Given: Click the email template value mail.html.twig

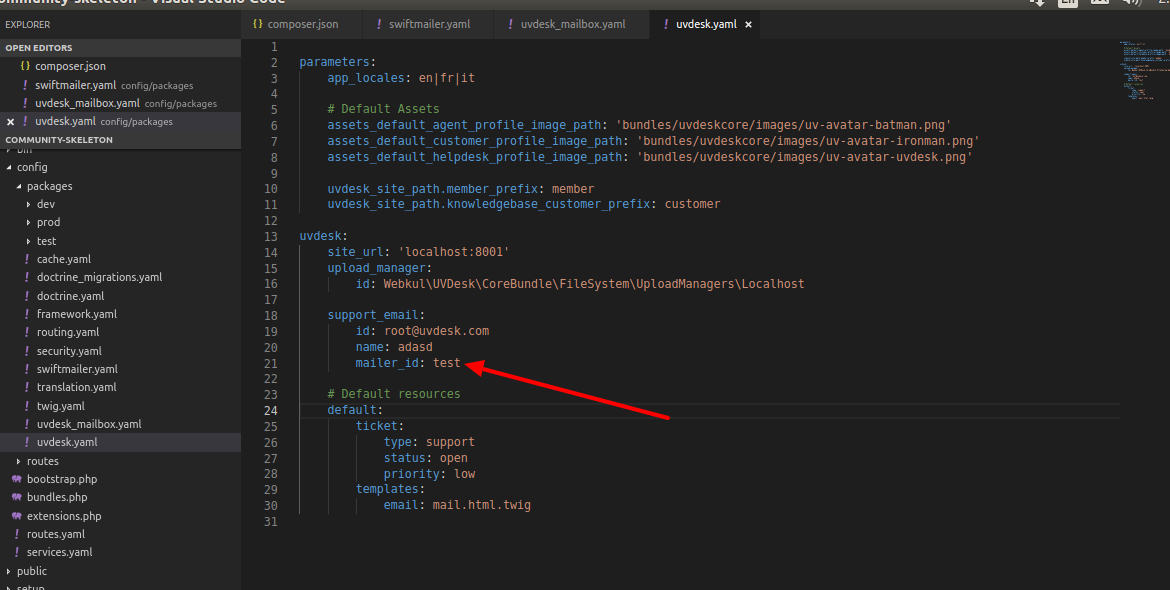Looking at the screenshot, I should (x=481, y=505).
